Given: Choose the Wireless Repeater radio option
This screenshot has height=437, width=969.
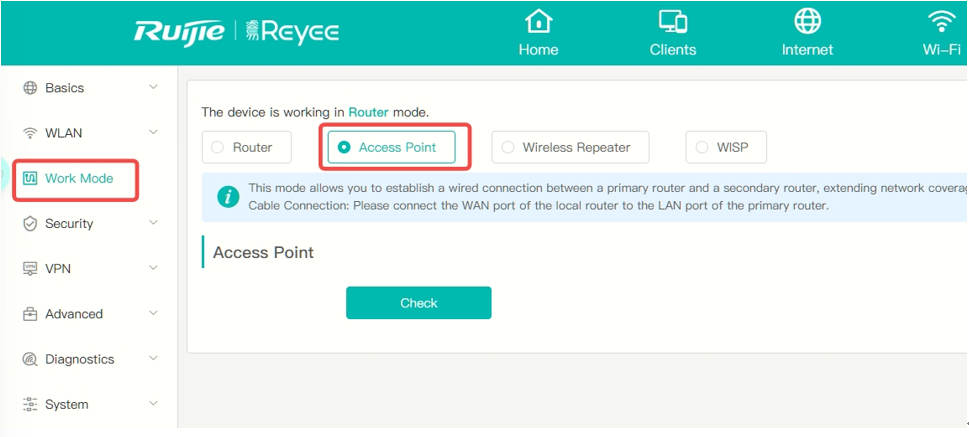Looking at the screenshot, I should [507, 147].
